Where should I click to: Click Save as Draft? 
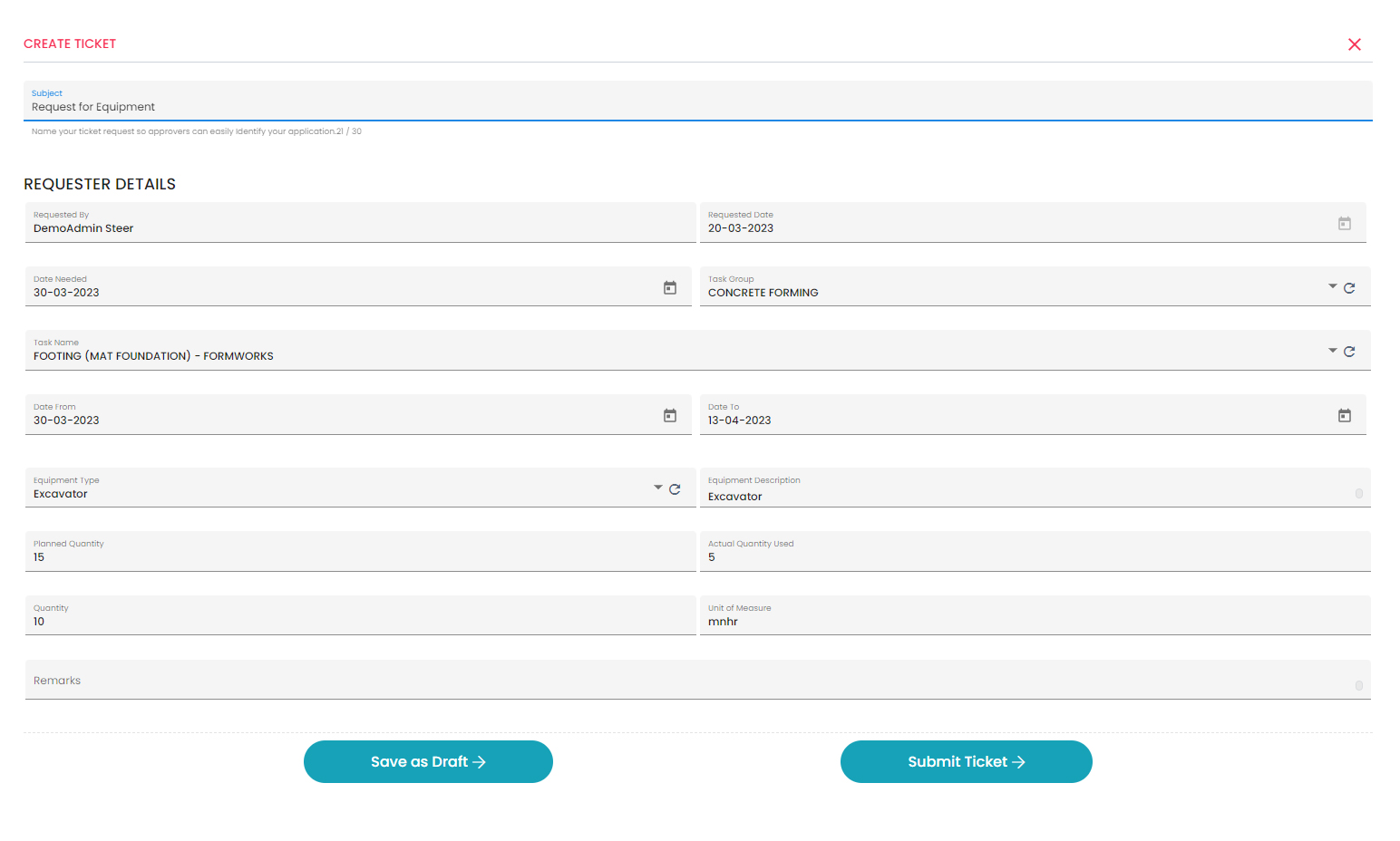click(x=427, y=761)
